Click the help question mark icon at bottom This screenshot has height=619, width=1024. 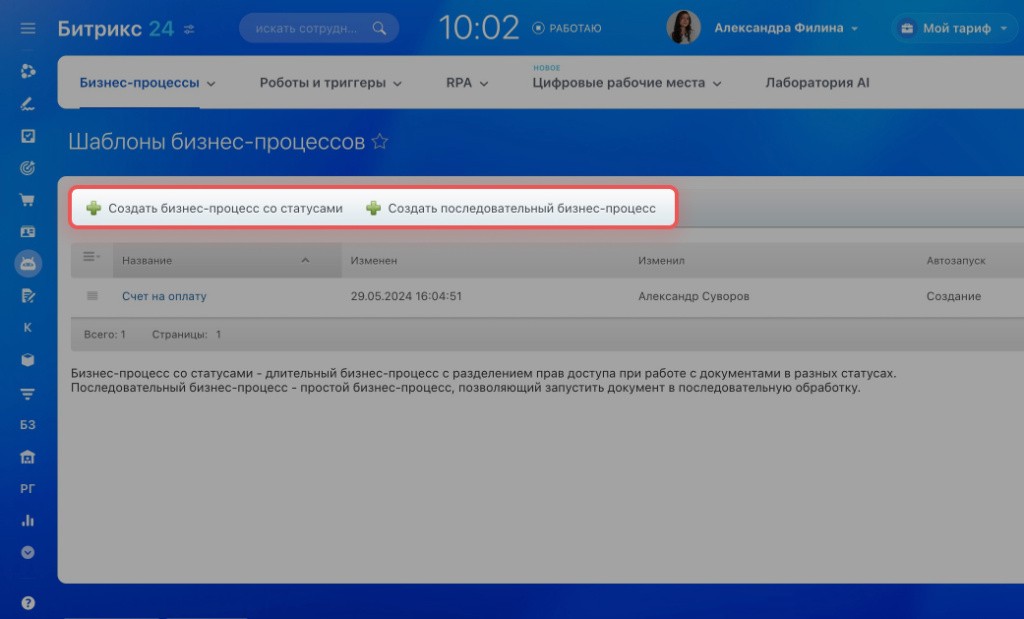pos(27,601)
